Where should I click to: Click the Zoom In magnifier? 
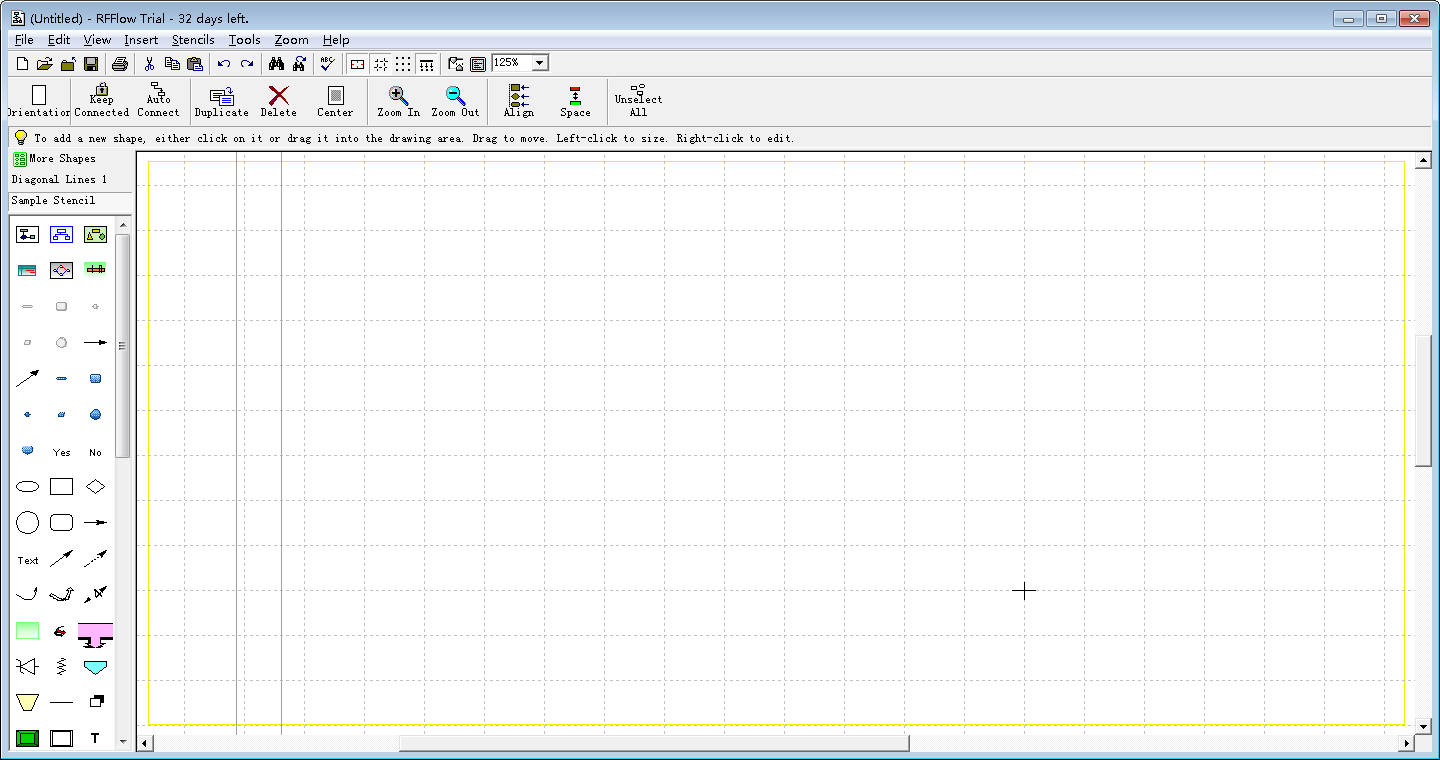(x=398, y=101)
